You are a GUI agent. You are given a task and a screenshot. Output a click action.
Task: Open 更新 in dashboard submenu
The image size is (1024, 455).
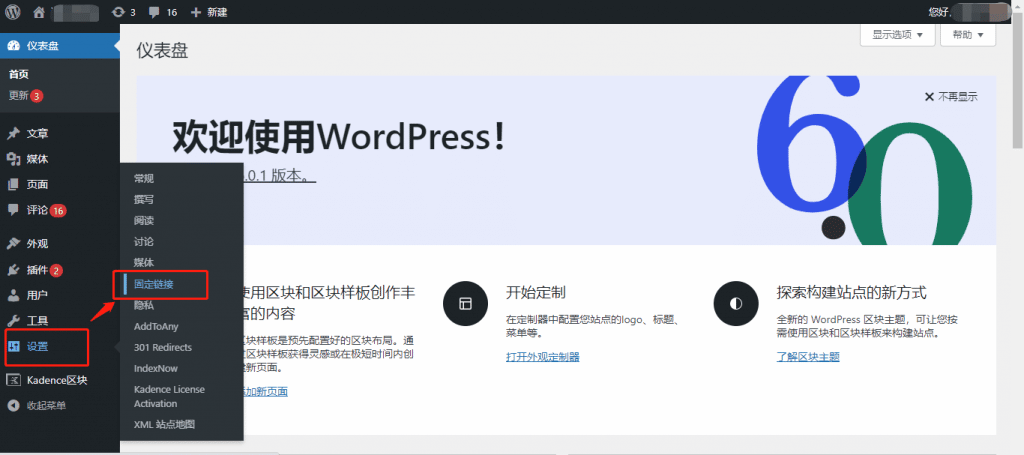point(18,96)
